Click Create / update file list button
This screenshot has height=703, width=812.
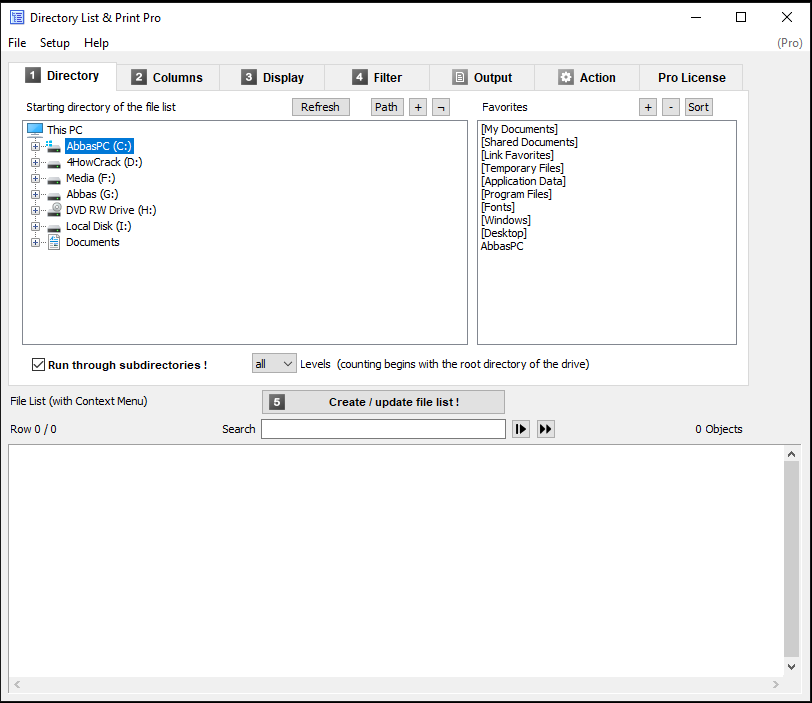tap(383, 402)
